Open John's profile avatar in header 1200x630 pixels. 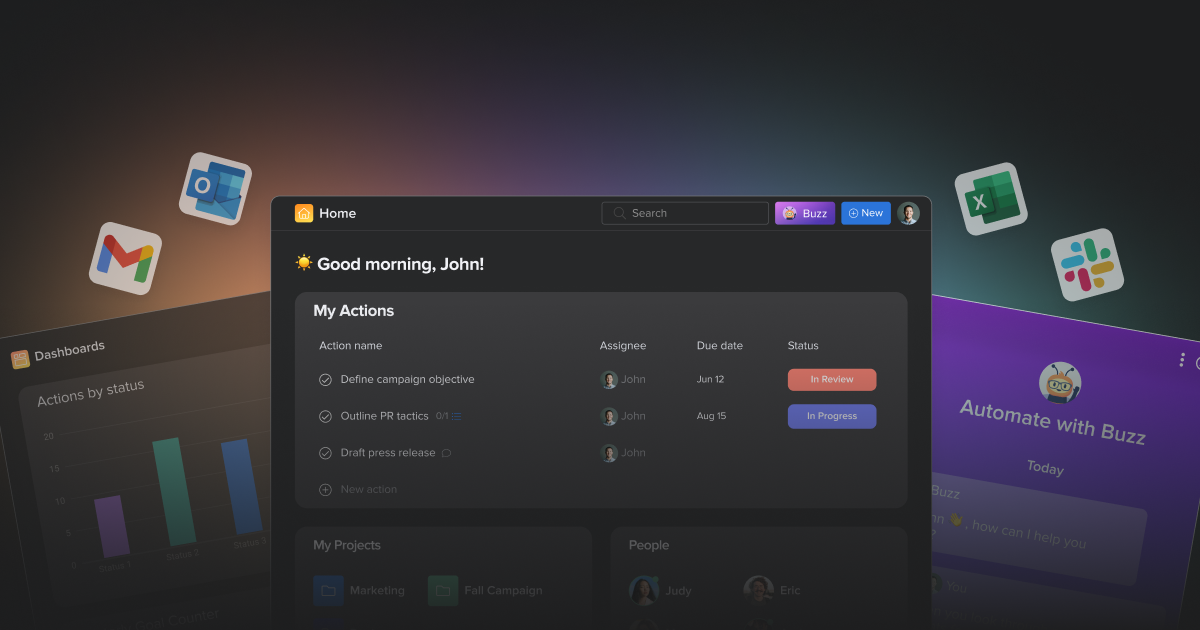pos(908,213)
